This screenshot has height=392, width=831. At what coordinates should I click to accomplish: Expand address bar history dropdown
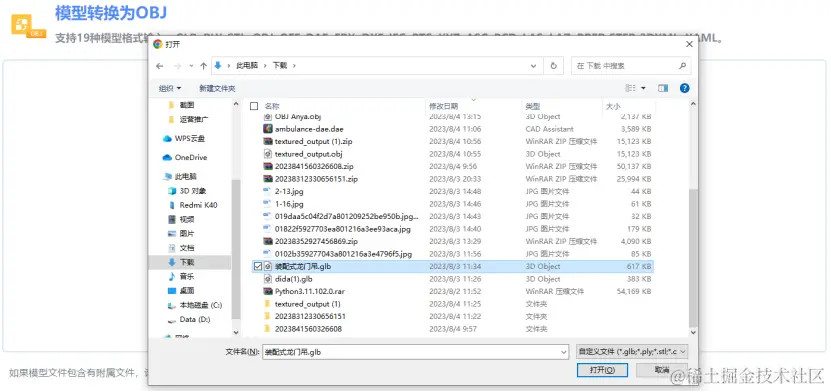(x=534, y=66)
